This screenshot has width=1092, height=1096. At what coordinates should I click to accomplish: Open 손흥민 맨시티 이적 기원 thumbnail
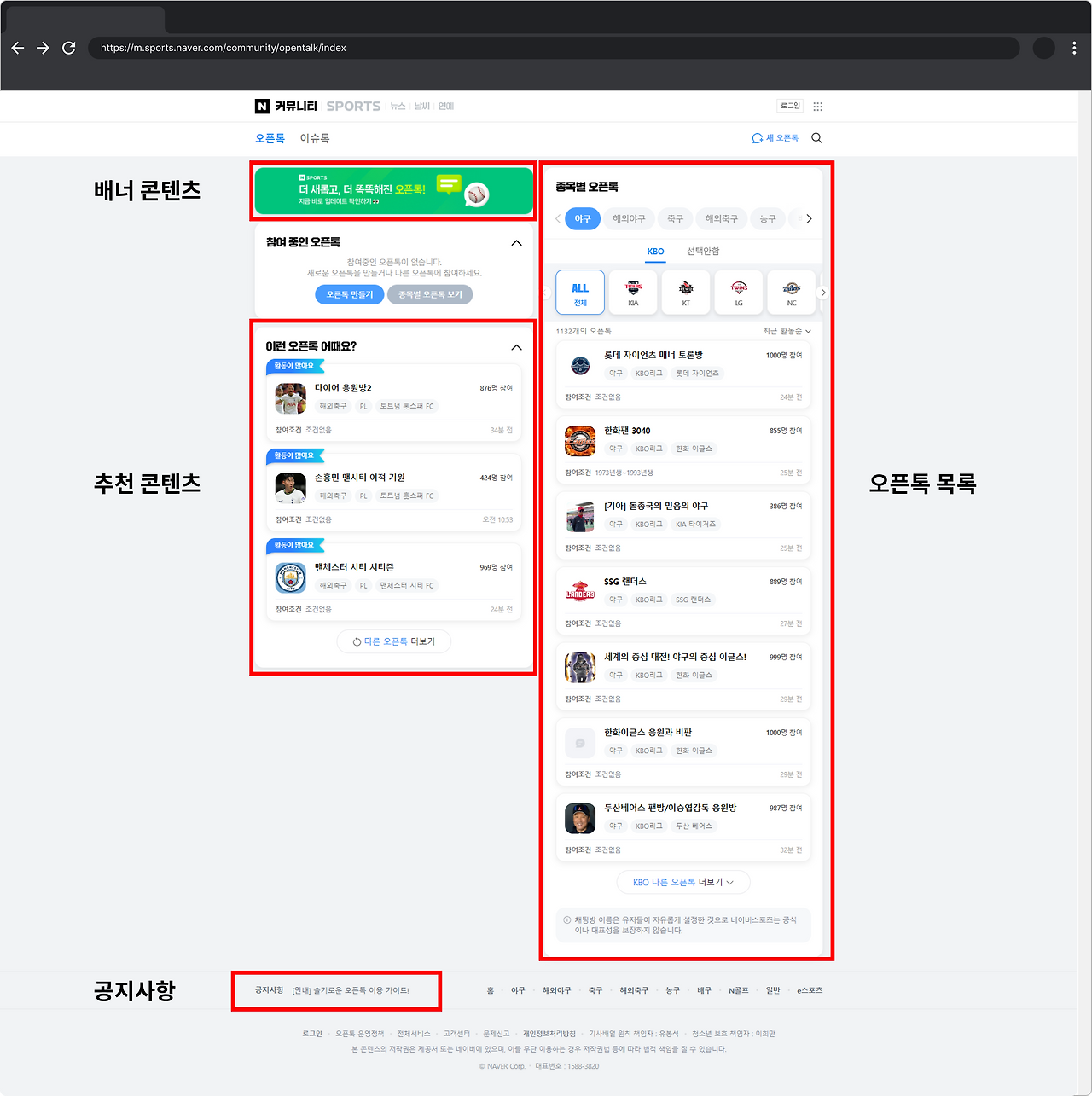click(291, 488)
